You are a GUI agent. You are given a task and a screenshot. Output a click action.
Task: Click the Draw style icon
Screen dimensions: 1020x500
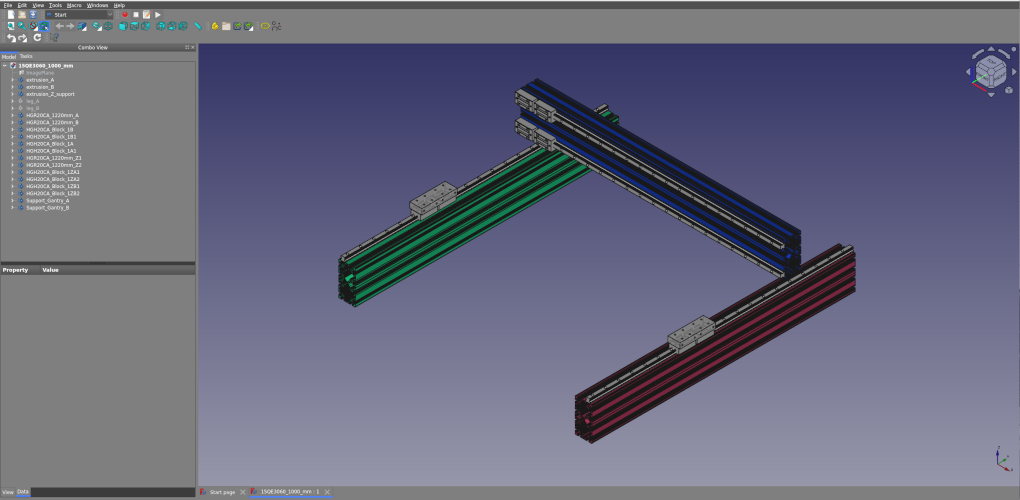(33, 26)
